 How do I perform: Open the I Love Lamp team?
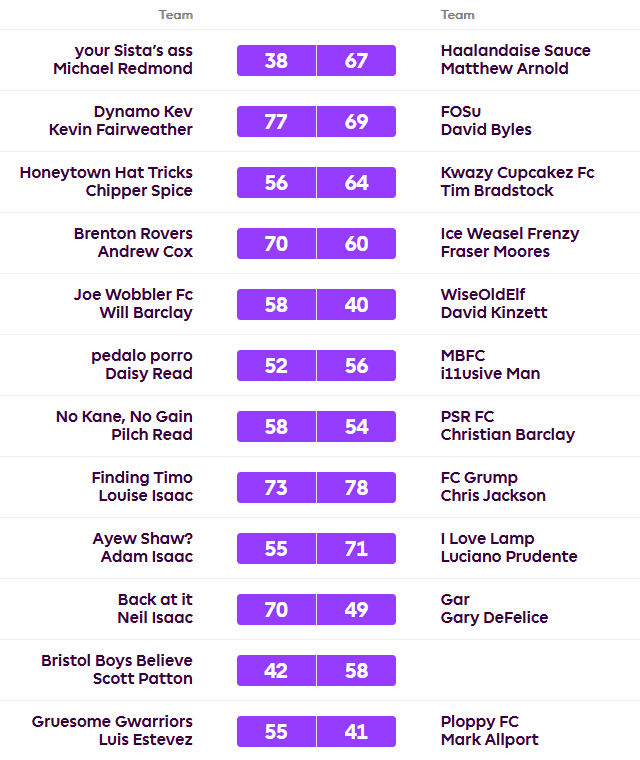tap(487, 539)
